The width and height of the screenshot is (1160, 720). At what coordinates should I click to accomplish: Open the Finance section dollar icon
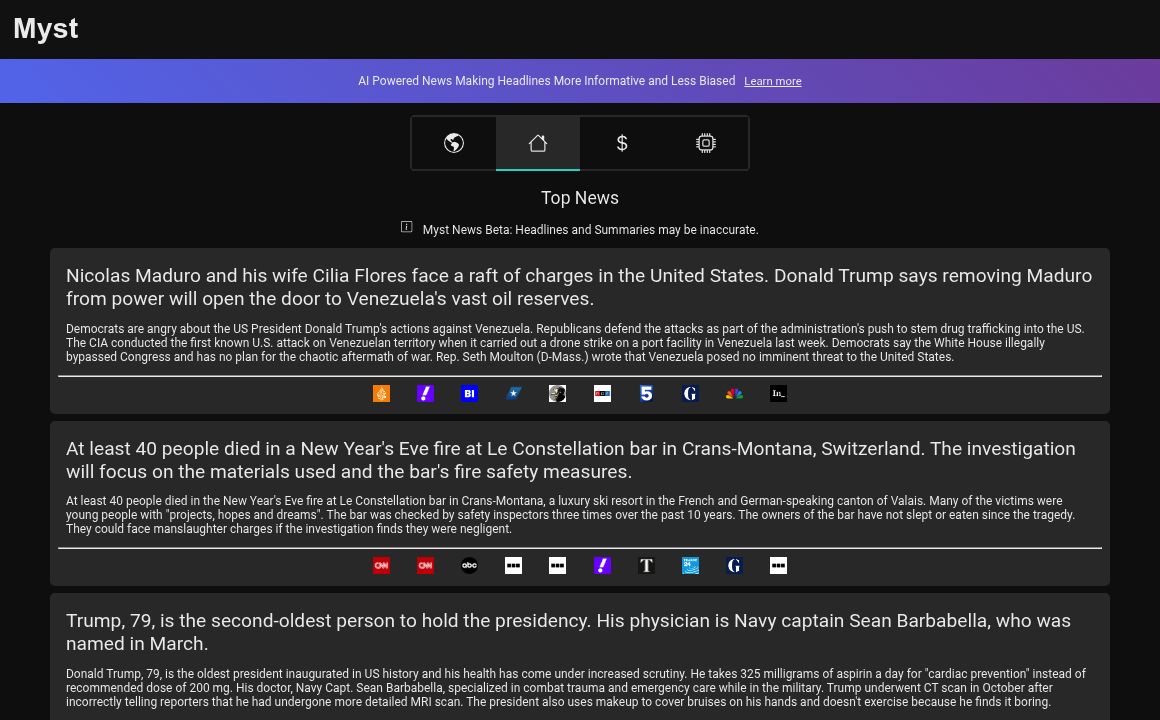pos(622,143)
